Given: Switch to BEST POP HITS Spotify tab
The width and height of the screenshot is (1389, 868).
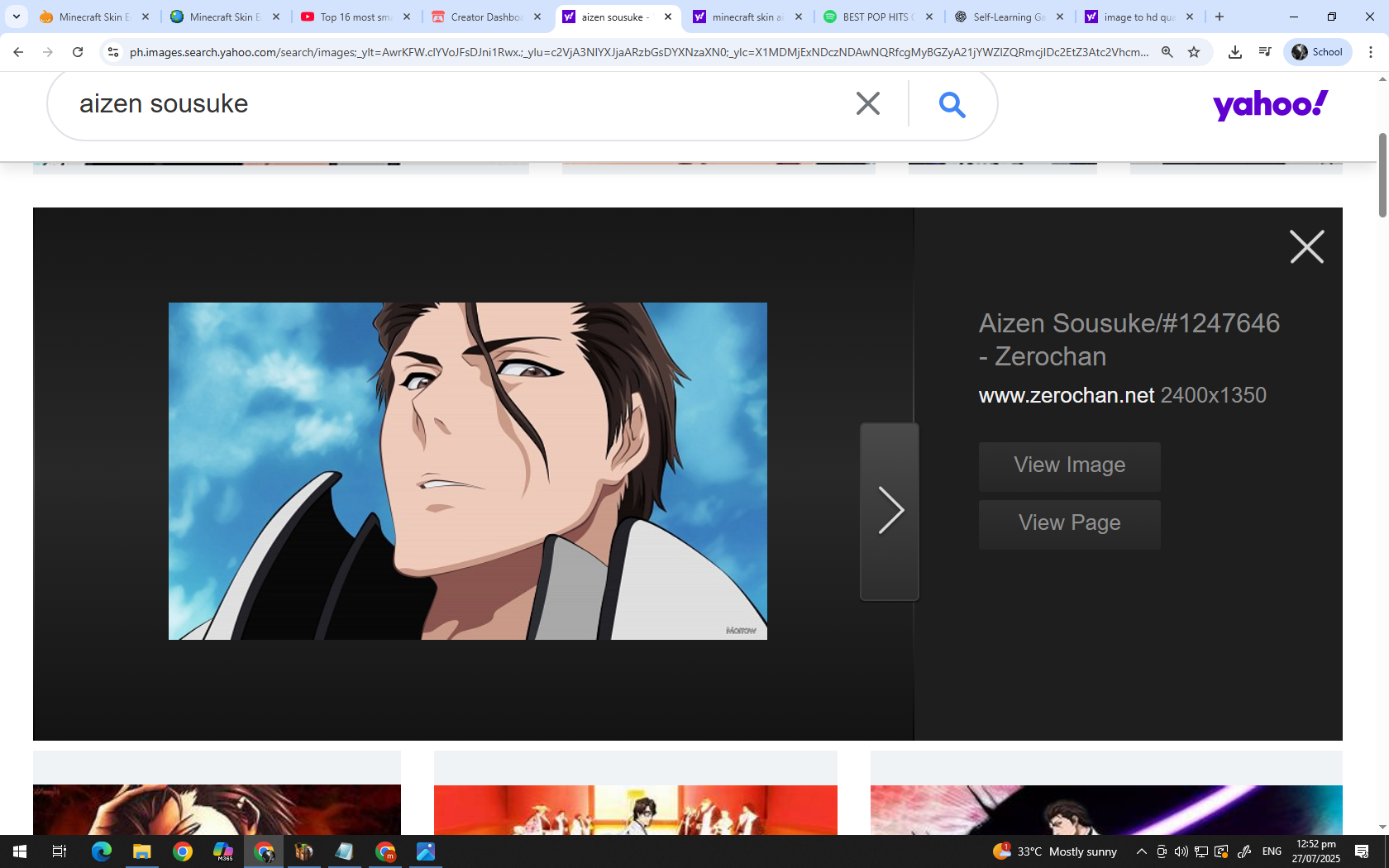Looking at the screenshot, I should coord(878,17).
